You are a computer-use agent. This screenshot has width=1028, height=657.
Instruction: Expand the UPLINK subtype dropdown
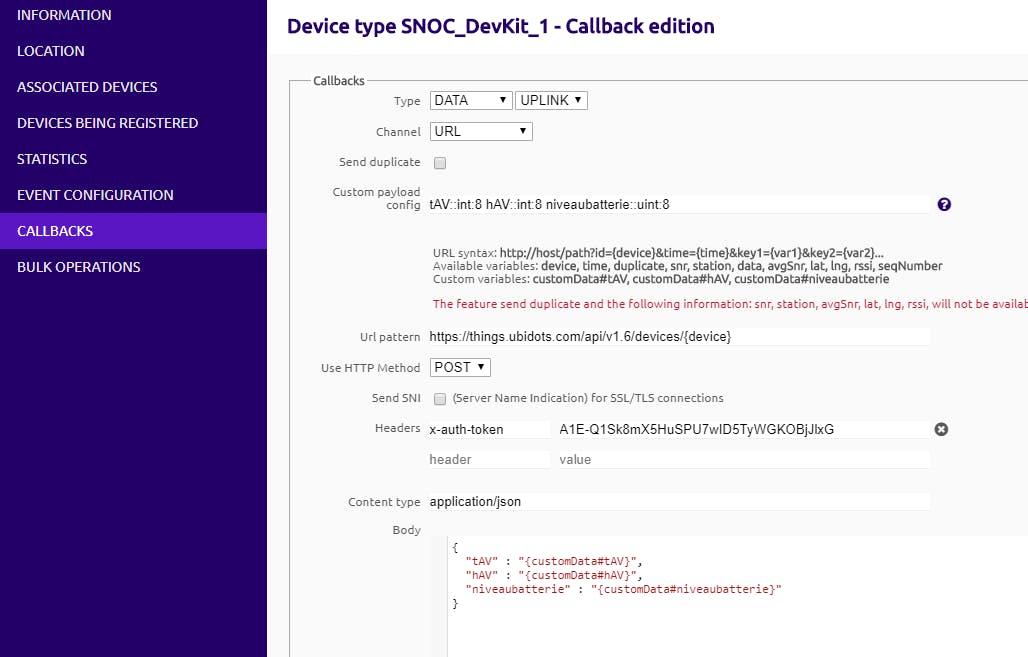[551, 100]
